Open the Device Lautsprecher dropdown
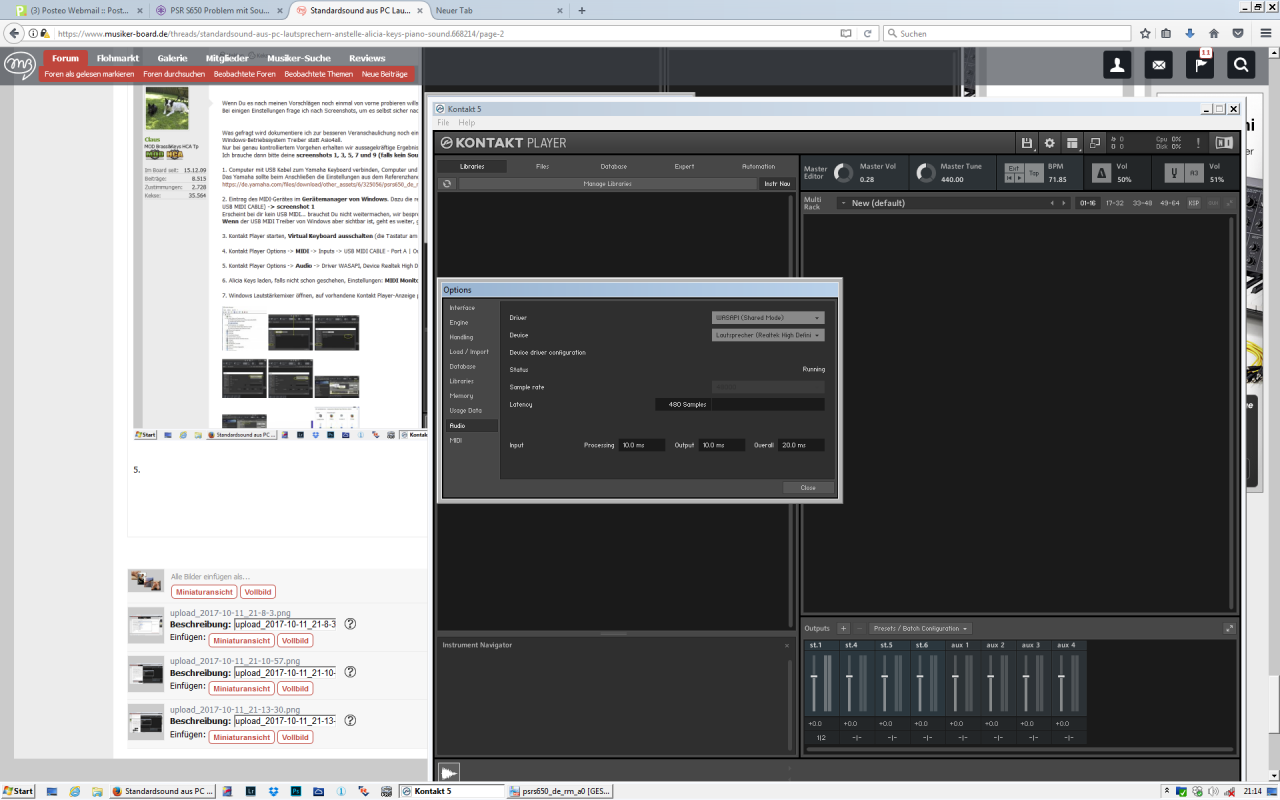This screenshot has height=800, width=1280. pos(768,335)
